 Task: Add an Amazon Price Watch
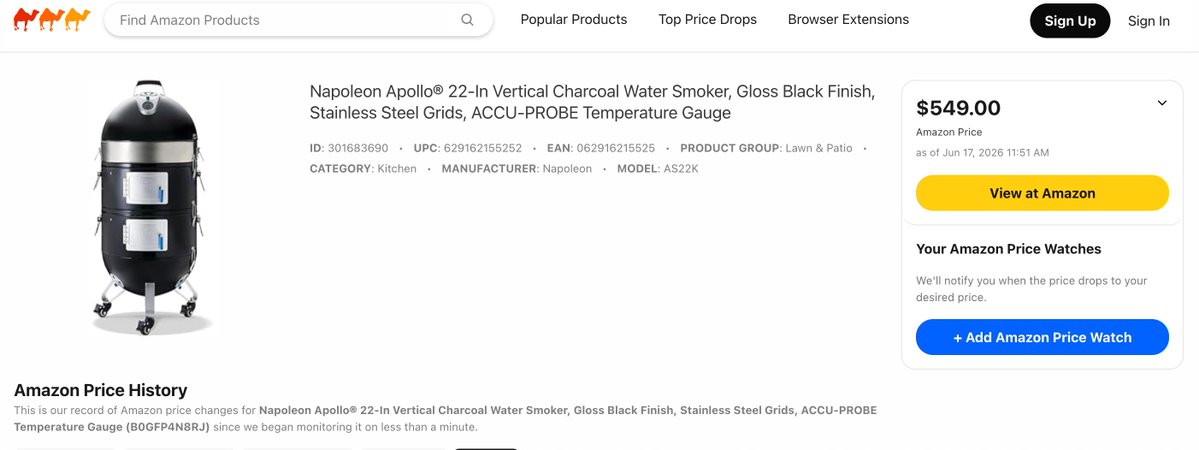point(1042,338)
